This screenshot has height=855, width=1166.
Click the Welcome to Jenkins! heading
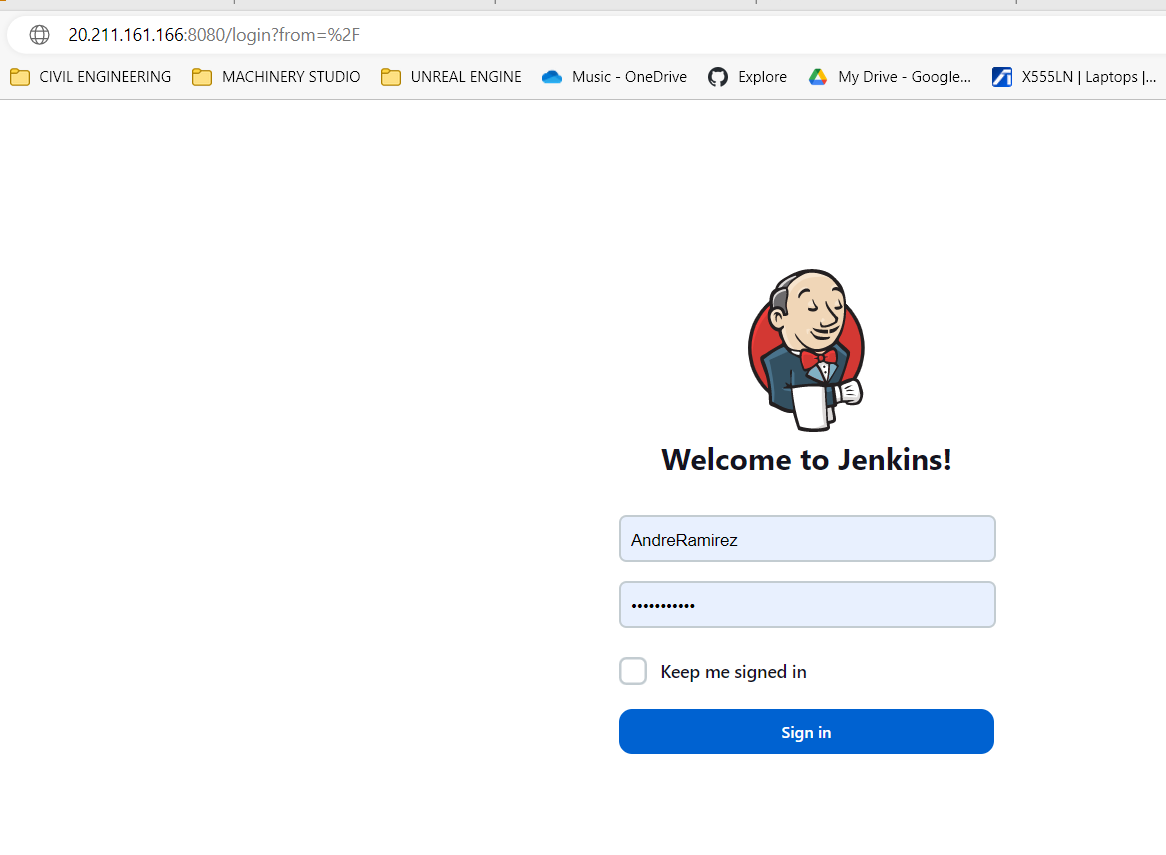(806, 459)
